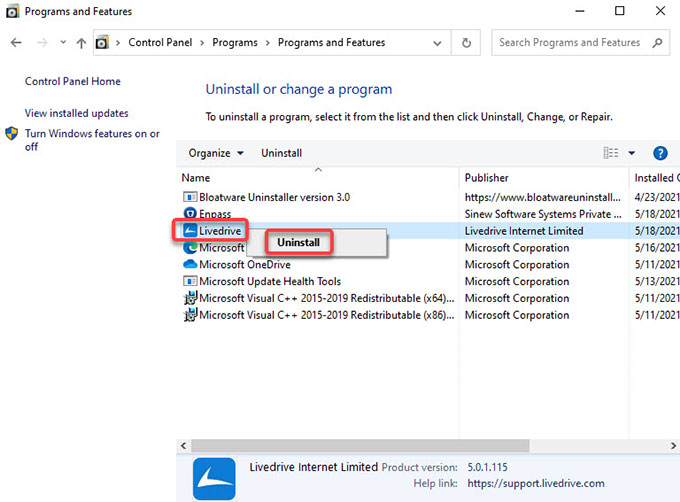Image resolution: width=680 pixels, height=502 pixels.
Task: Click Uninstall in the toolbar
Action: [281, 153]
